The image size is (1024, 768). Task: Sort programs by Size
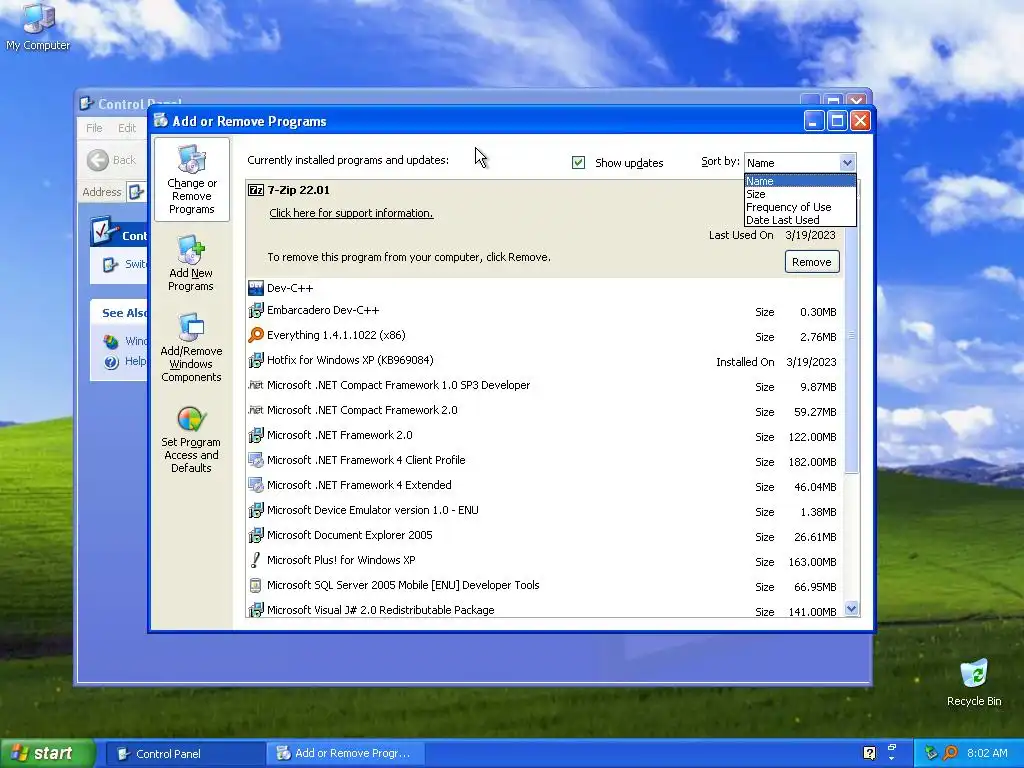(x=800, y=194)
